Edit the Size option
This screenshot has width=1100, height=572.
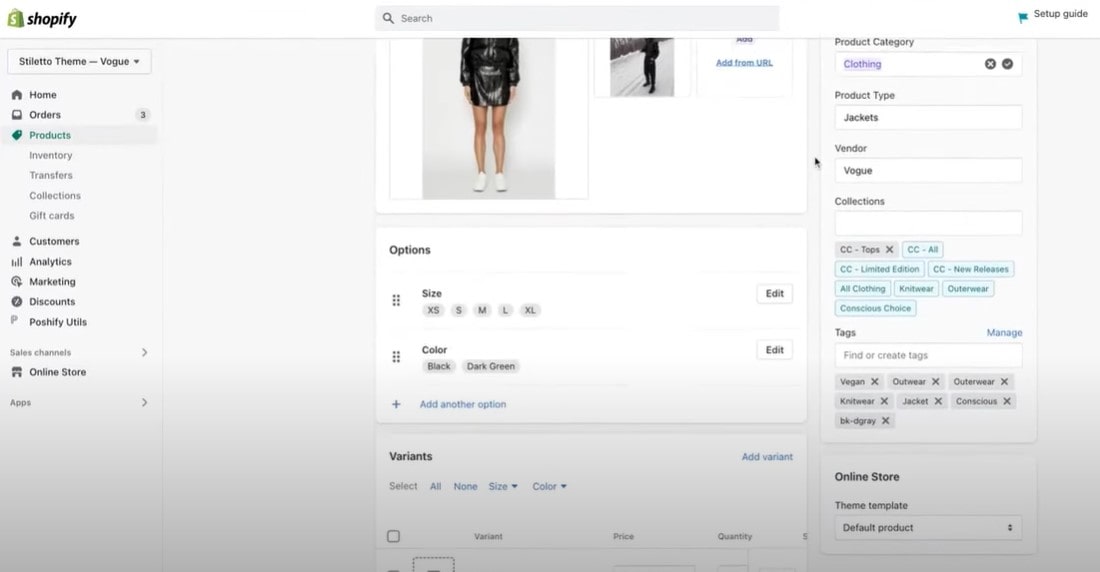774,293
